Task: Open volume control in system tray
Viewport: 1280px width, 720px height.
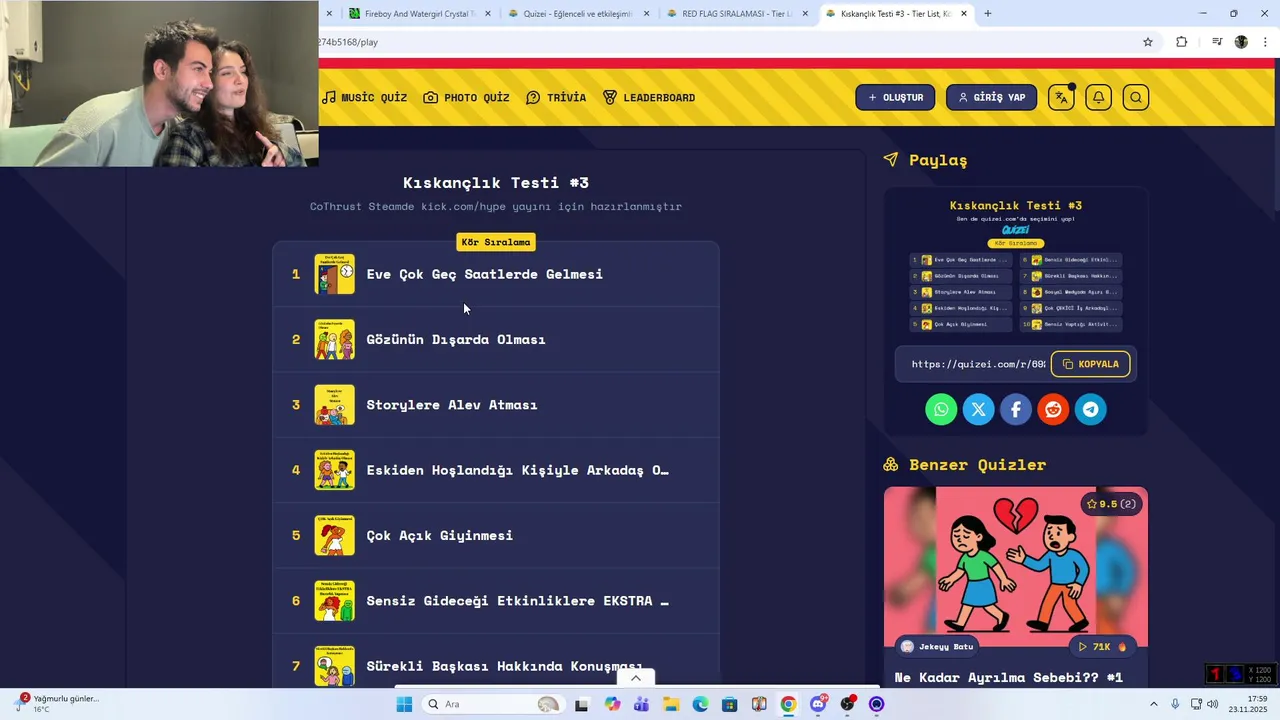Action: [x=1213, y=704]
